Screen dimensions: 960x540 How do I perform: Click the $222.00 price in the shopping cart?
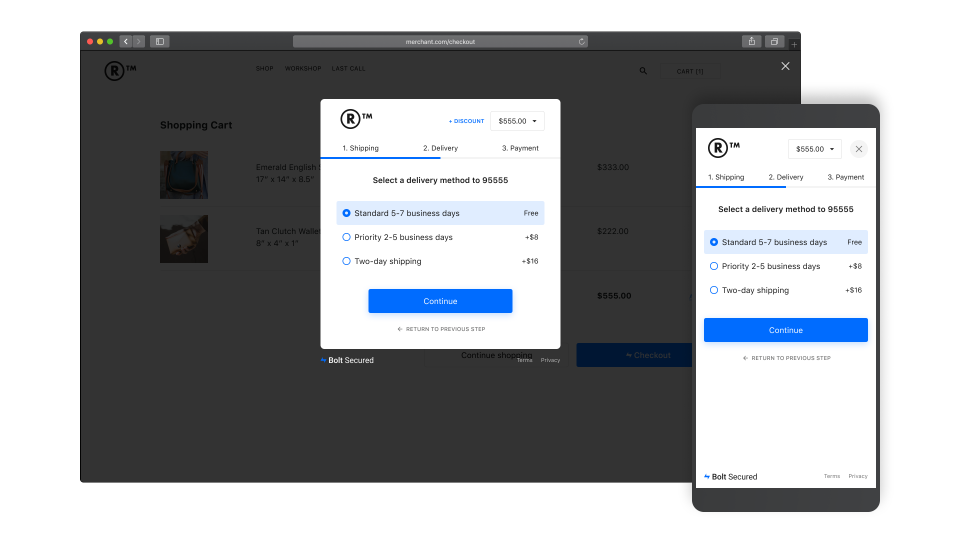click(x=613, y=231)
